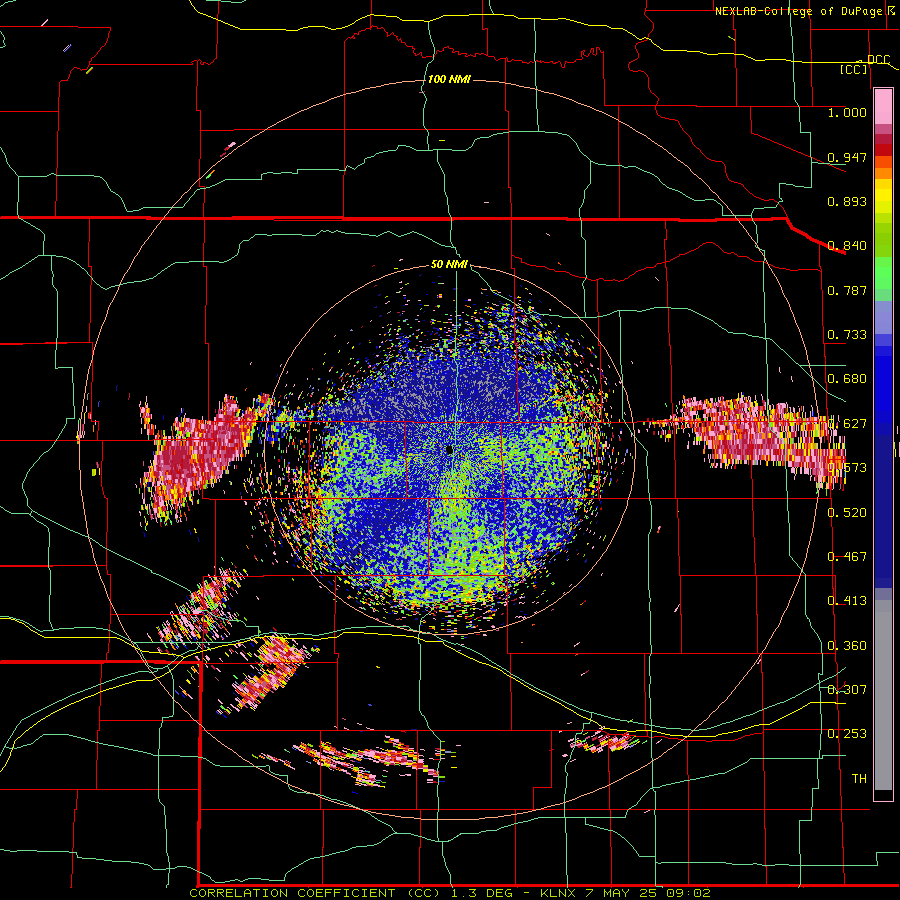Click the 7 MAY 25 date text

pyautogui.click(x=621, y=893)
